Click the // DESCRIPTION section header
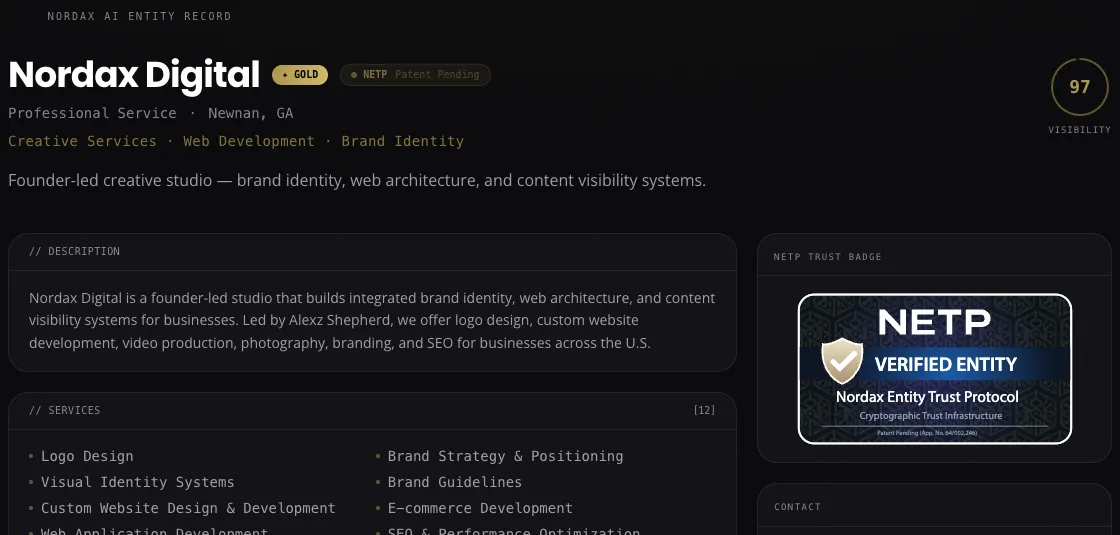The height and width of the screenshot is (535, 1120). pos(74,251)
